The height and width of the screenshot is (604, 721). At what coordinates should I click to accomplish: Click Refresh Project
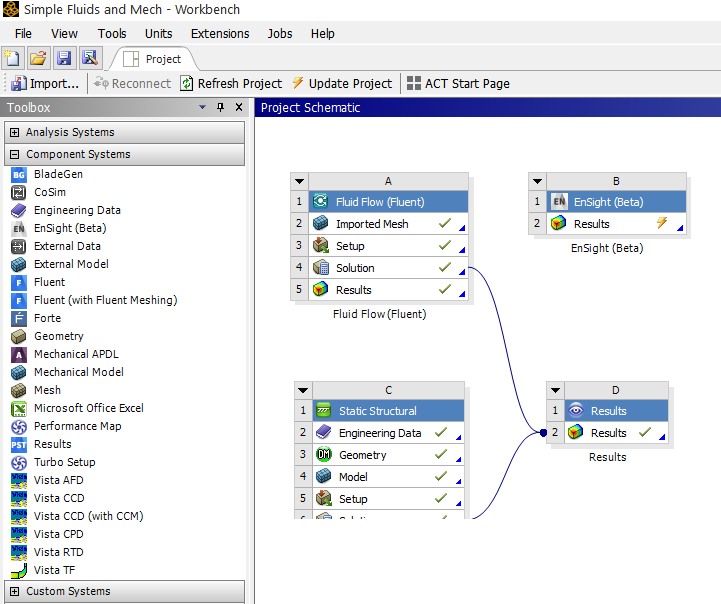tap(231, 84)
